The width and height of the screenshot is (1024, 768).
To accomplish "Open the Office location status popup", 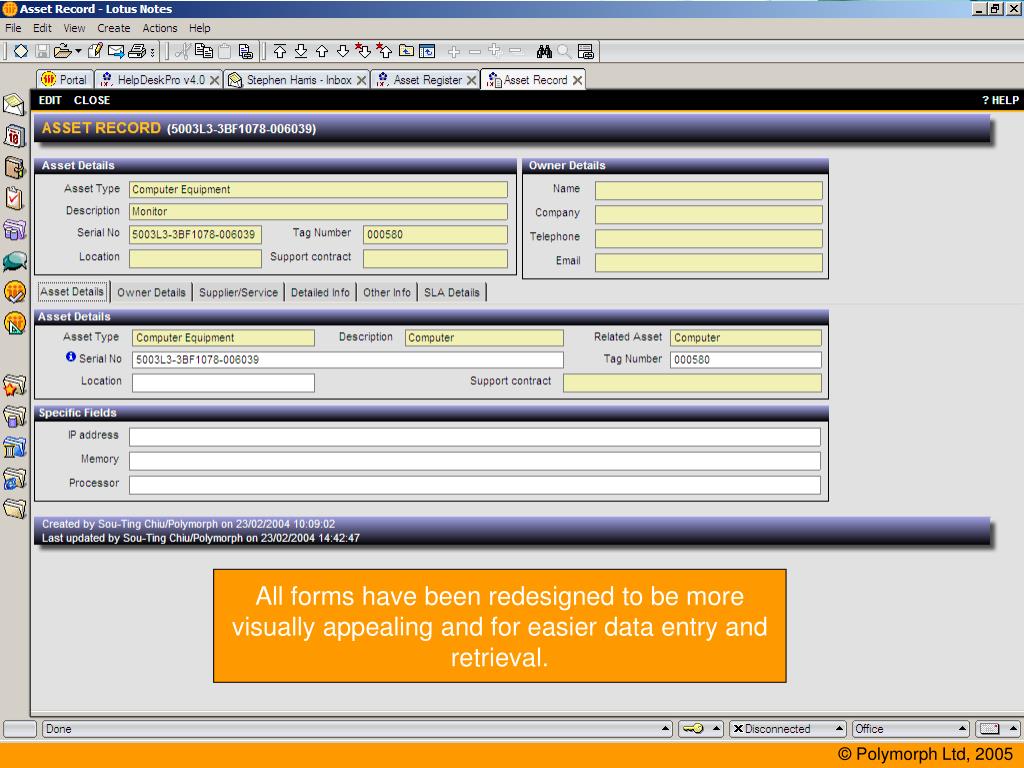I will click(910, 729).
